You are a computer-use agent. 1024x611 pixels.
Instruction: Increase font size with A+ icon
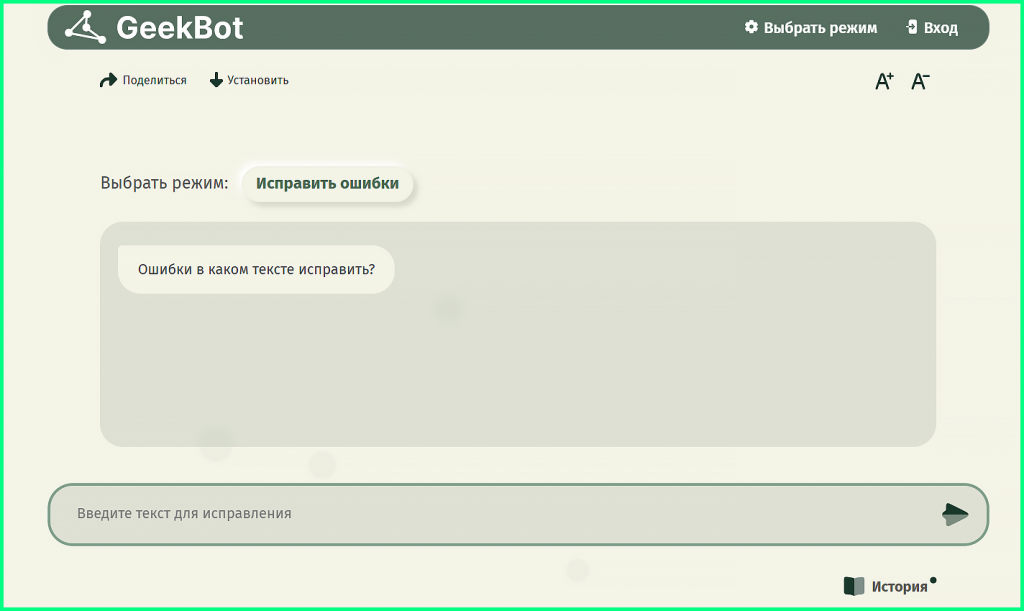click(x=884, y=81)
